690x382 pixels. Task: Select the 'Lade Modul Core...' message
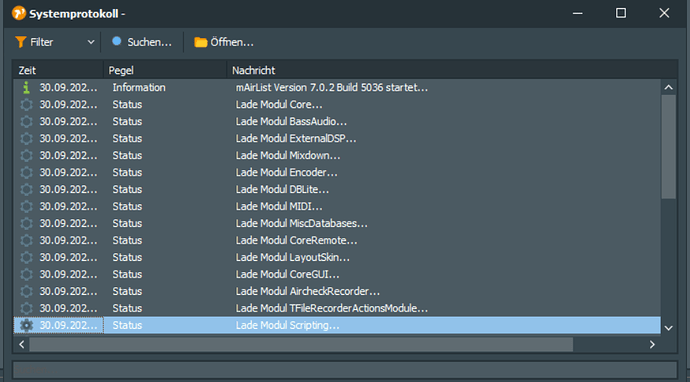tap(279, 105)
